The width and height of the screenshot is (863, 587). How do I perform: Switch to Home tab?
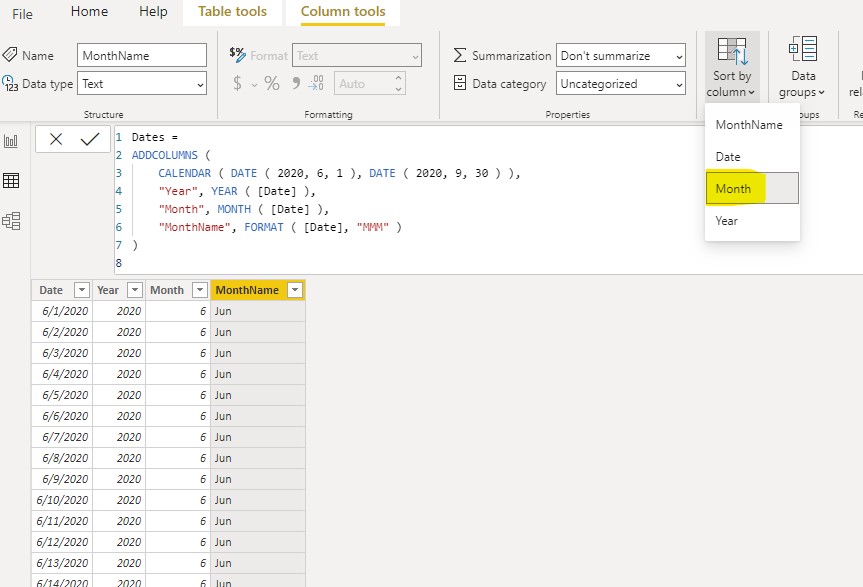coord(89,12)
